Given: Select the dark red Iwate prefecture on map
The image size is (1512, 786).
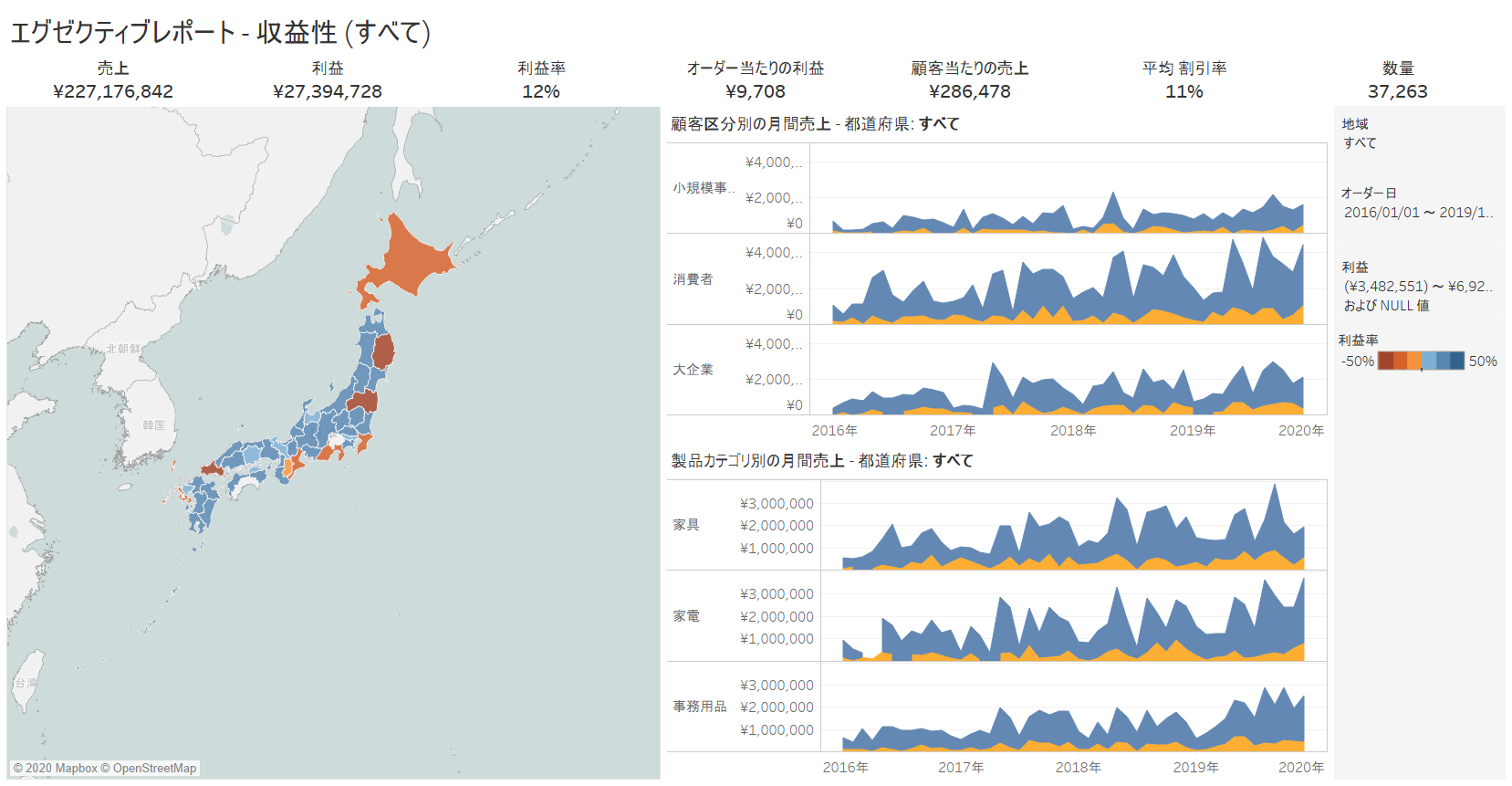Looking at the screenshot, I should [x=383, y=351].
